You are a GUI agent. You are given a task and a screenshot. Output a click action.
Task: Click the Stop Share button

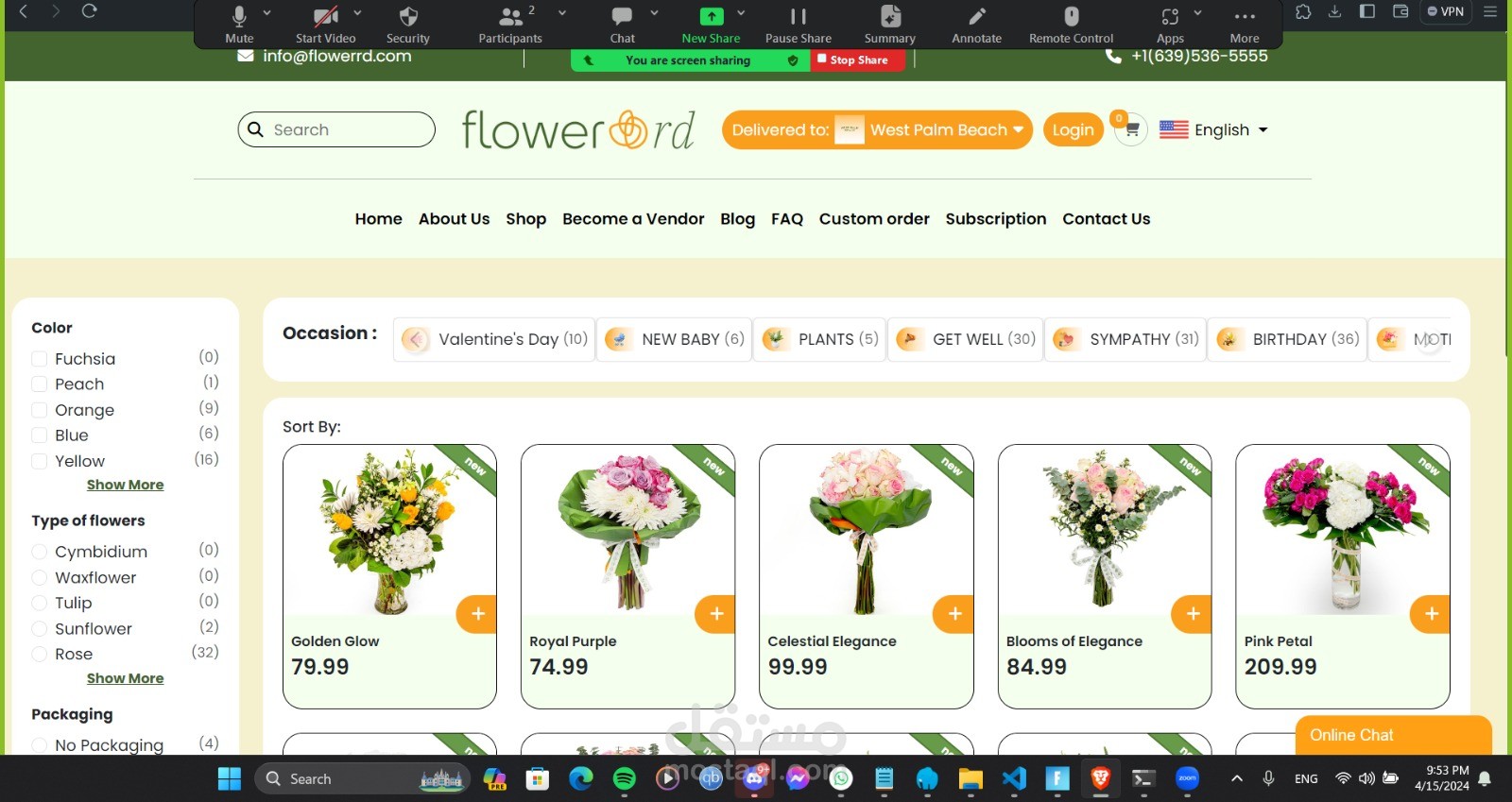coord(856,60)
